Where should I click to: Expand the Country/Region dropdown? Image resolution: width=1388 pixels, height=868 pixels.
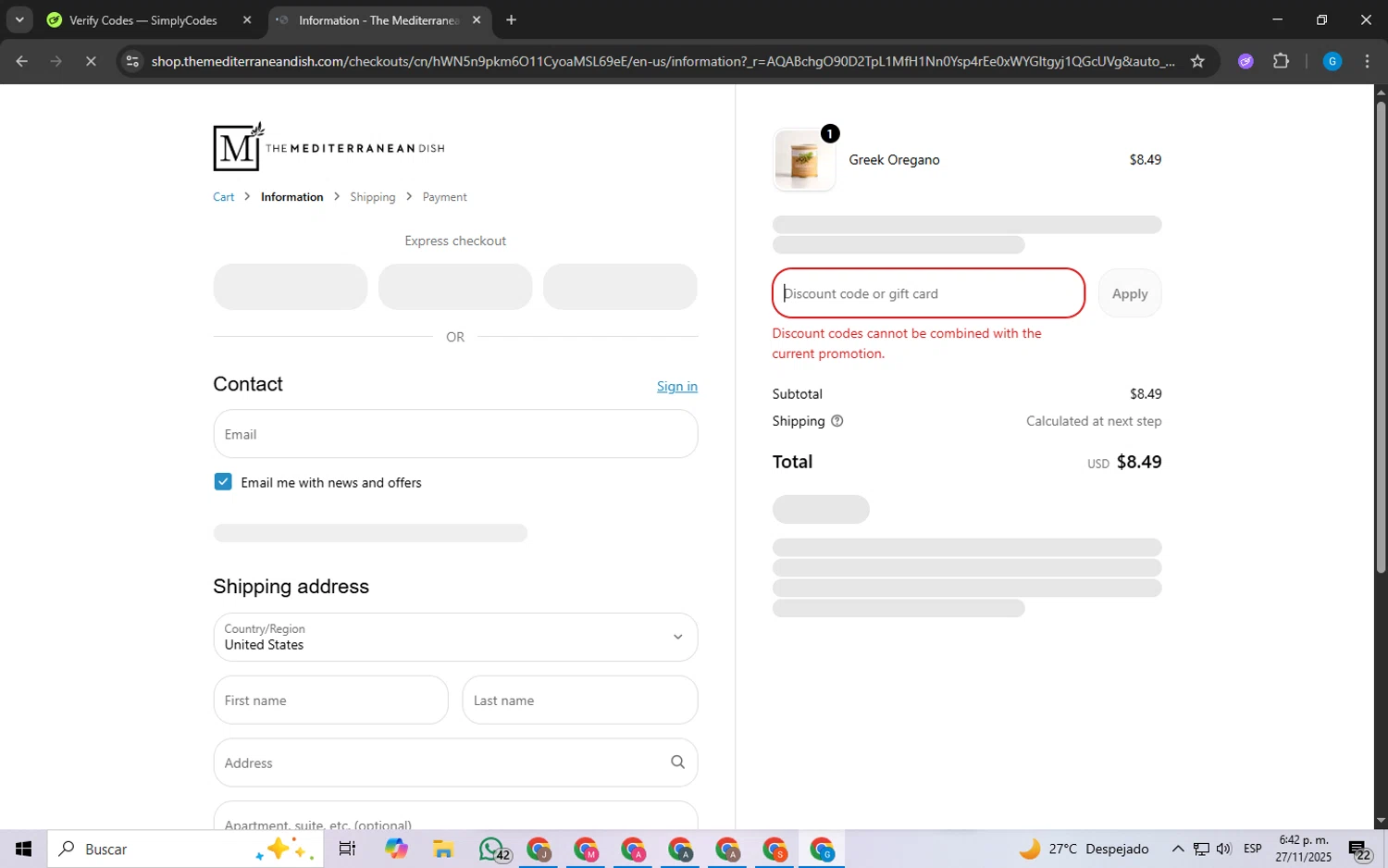455,637
